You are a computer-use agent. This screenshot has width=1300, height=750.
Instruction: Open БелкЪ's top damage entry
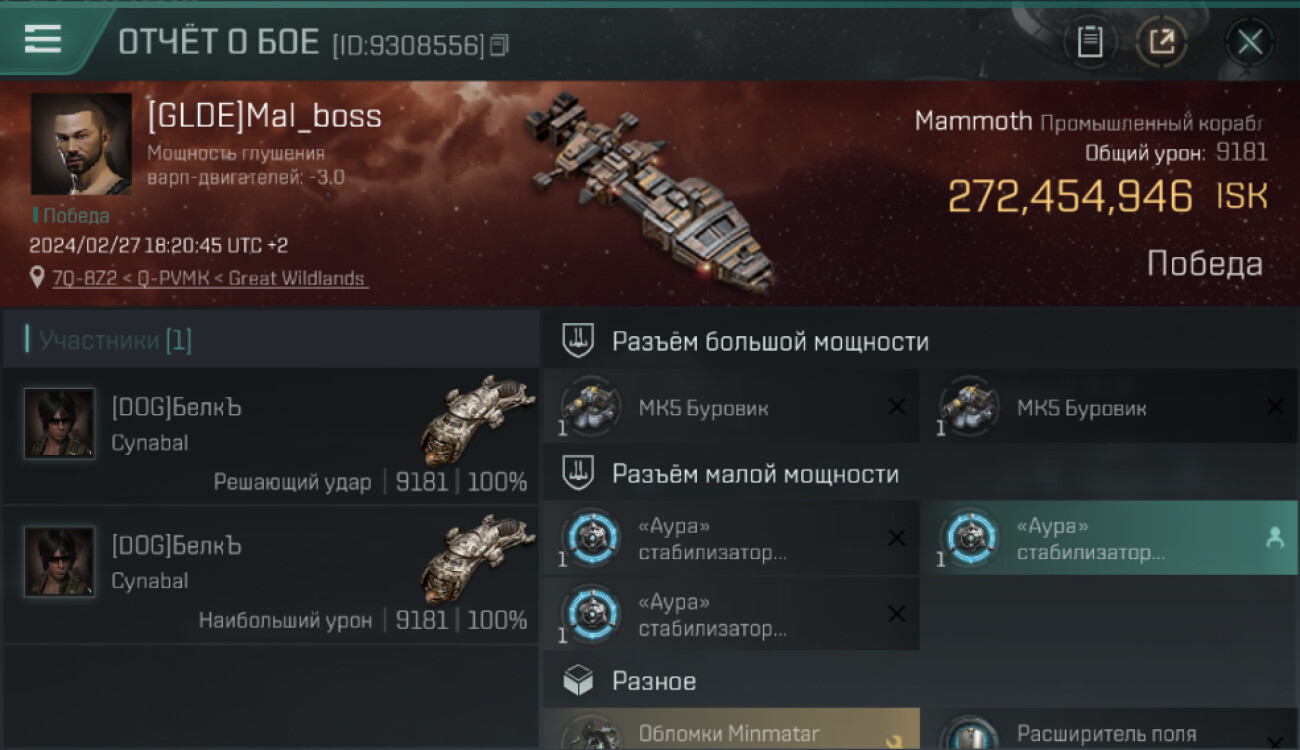[x=270, y=575]
